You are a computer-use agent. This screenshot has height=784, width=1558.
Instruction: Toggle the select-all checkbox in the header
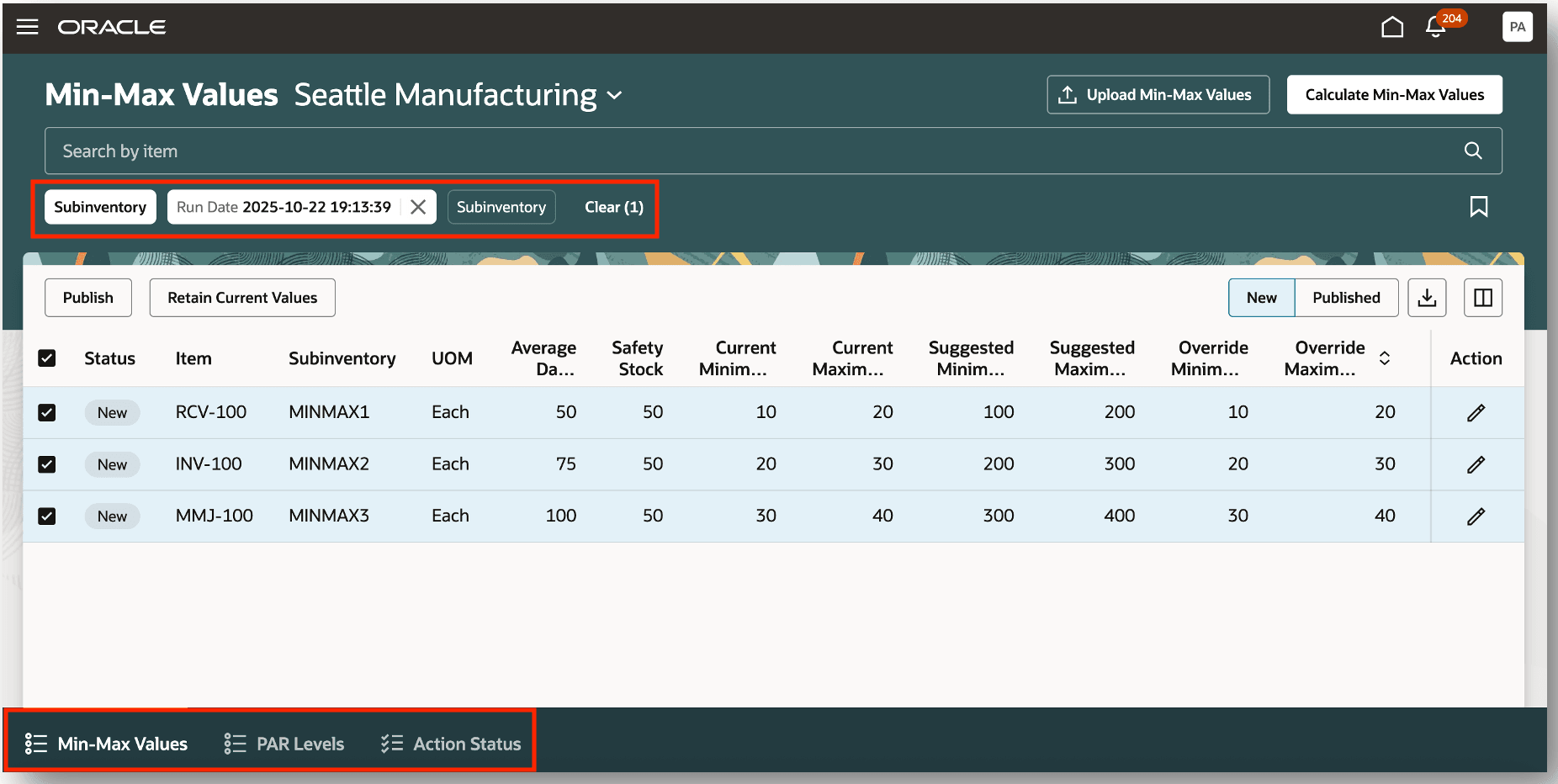pos(47,358)
